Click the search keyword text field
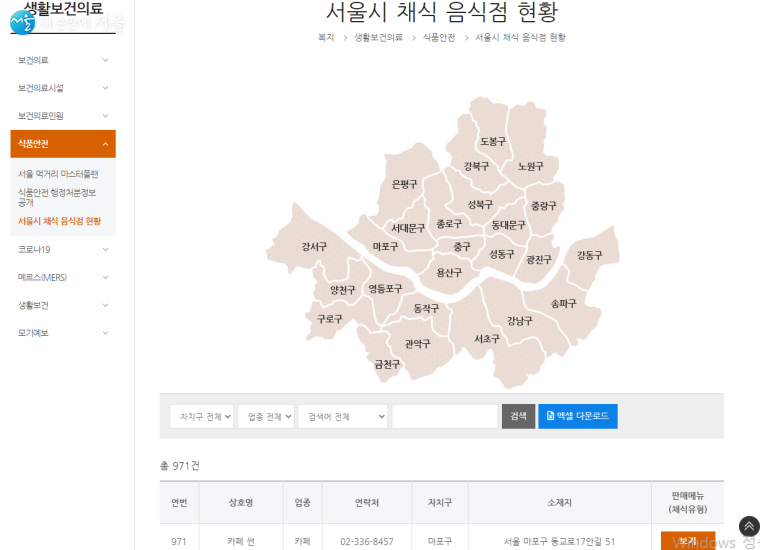 [x=444, y=416]
